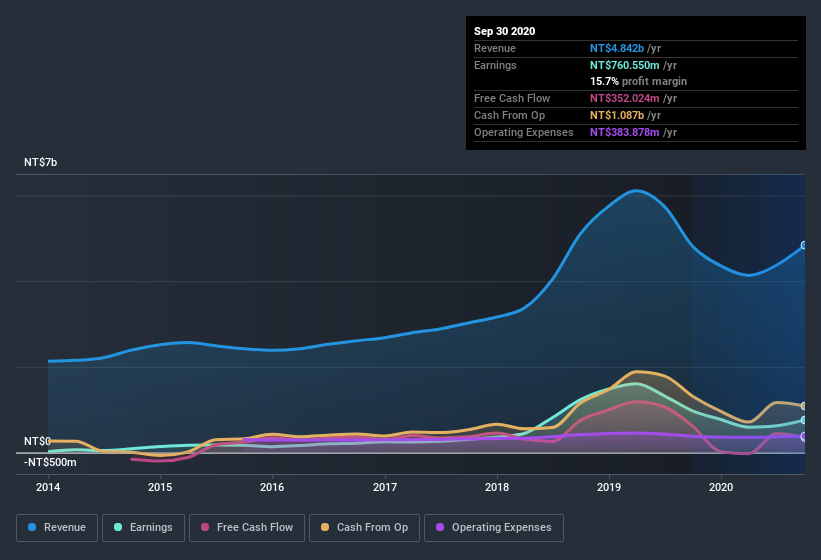Click the Revenue label in tooltip
The width and height of the screenshot is (821, 560).
(x=495, y=48)
